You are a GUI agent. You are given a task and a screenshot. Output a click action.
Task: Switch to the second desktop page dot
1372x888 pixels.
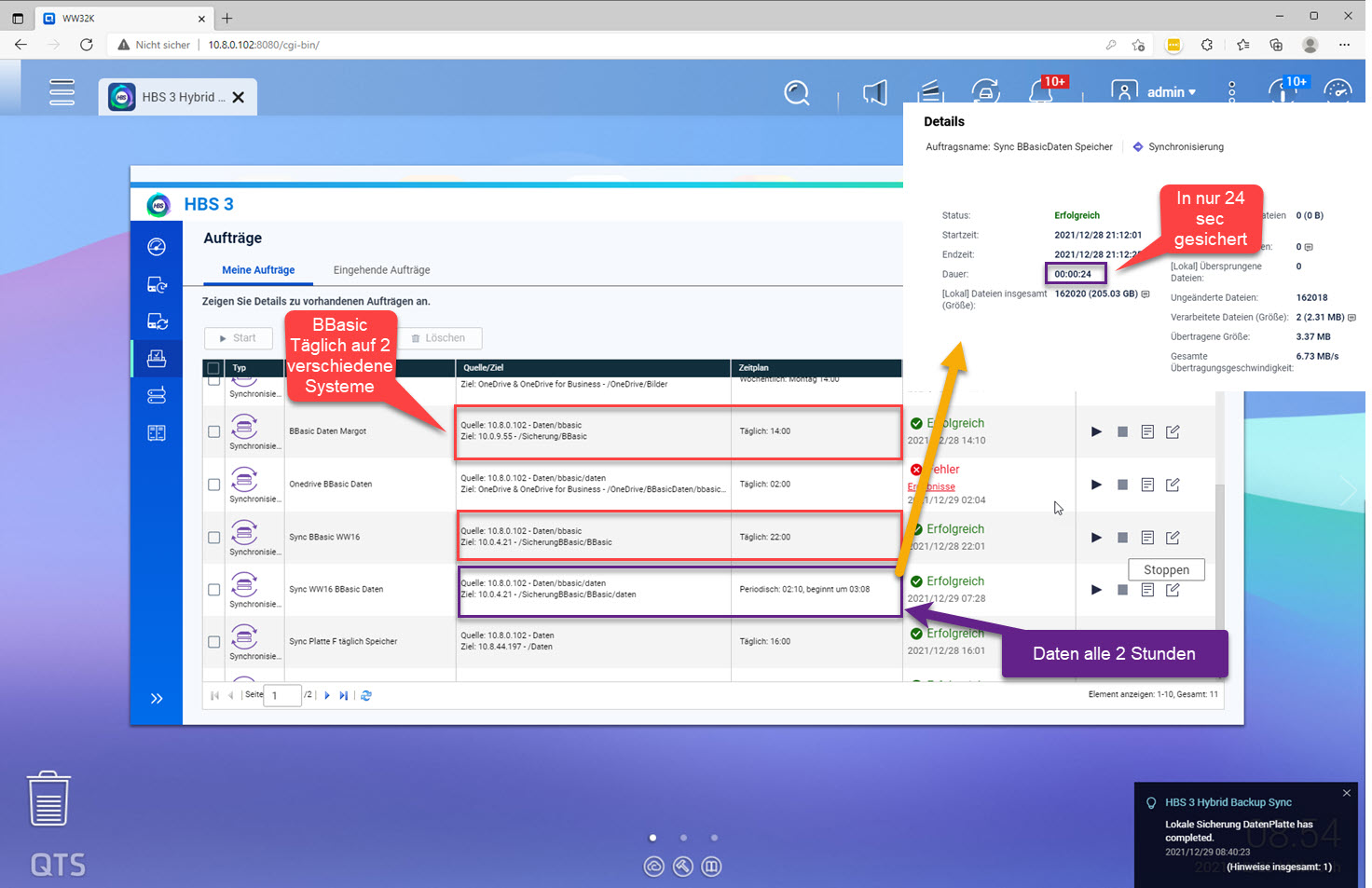(683, 838)
